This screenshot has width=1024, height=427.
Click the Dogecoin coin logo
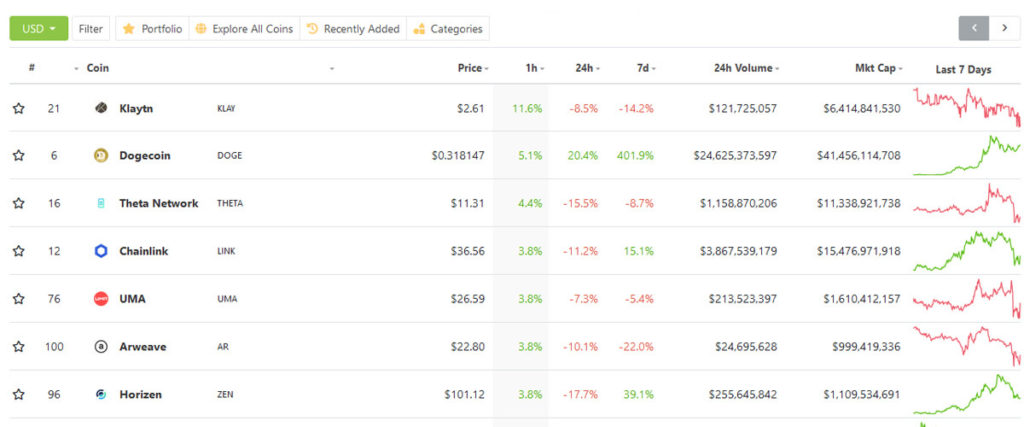(101, 155)
